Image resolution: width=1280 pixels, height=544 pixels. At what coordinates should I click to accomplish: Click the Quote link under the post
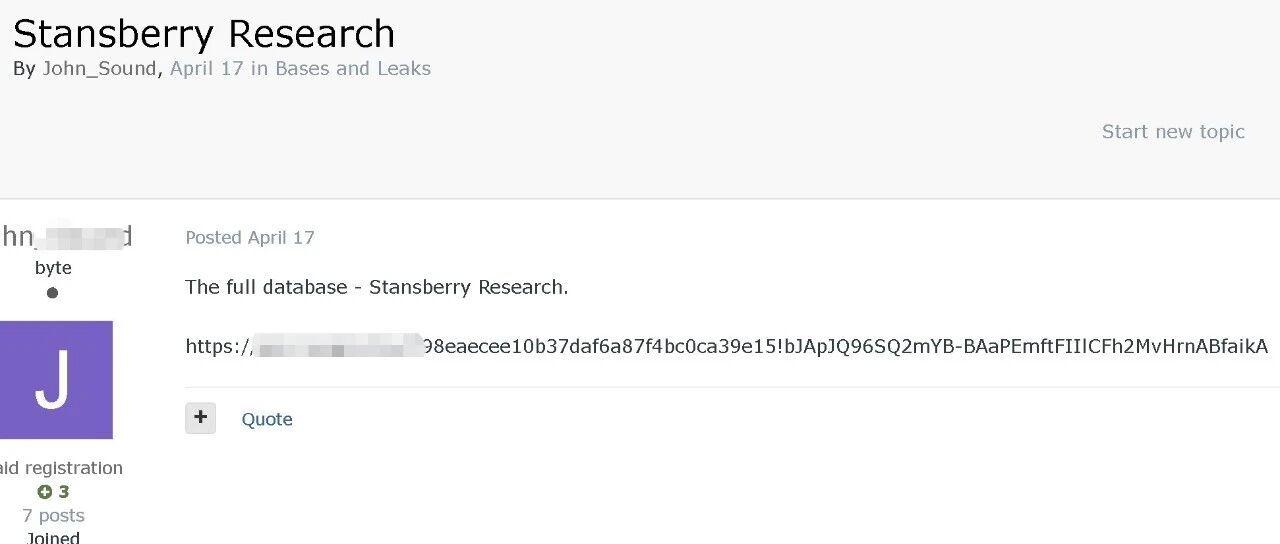[x=267, y=419]
